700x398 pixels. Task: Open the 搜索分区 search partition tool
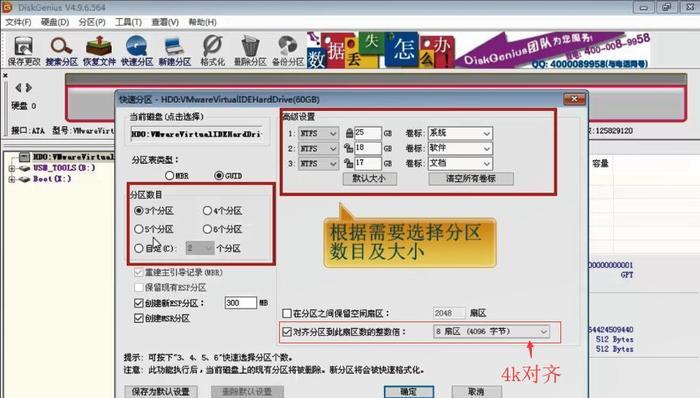pos(61,51)
